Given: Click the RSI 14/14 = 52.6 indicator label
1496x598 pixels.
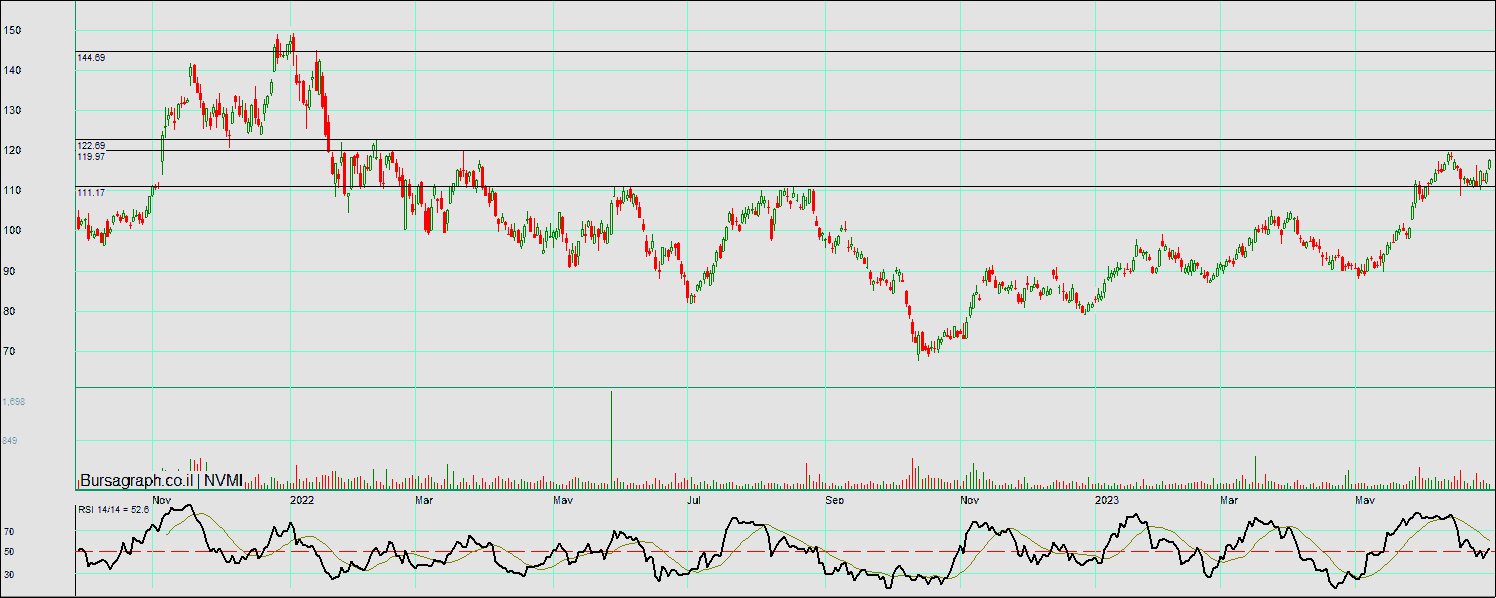Looking at the screenshot, I should 113,509.
